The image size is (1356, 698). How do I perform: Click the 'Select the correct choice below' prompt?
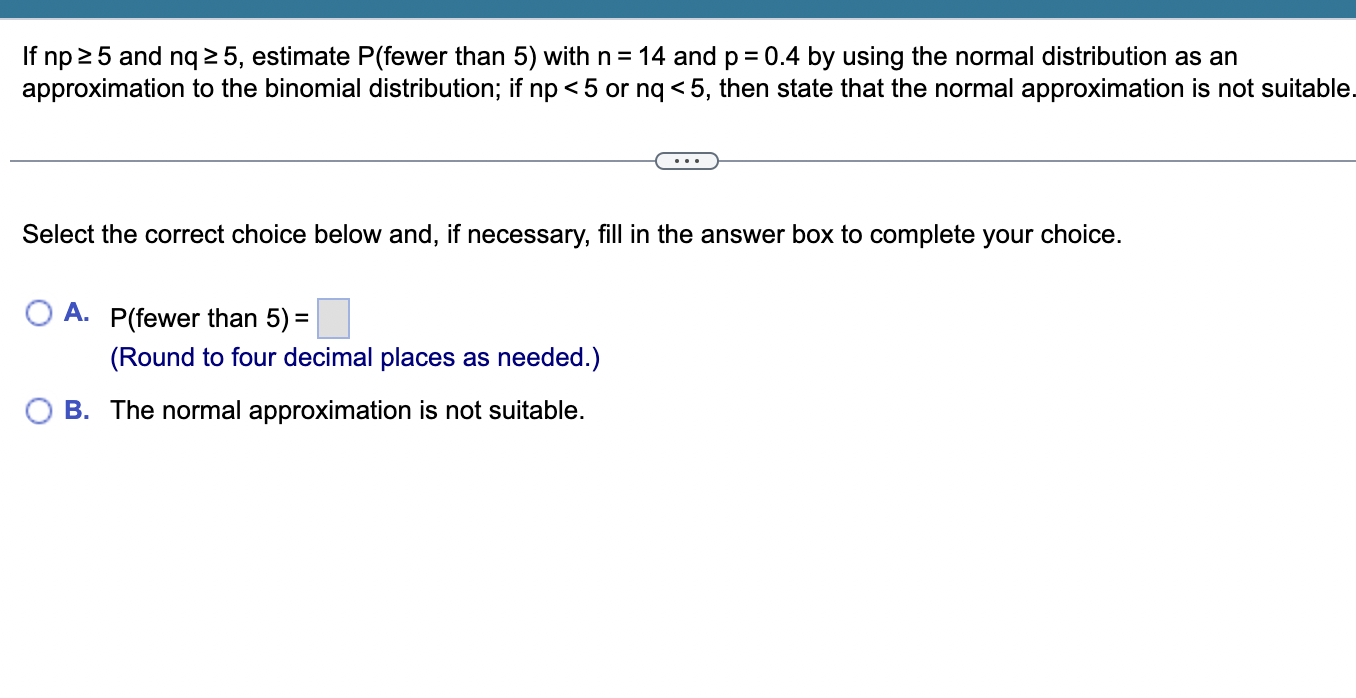coord(572,234)
